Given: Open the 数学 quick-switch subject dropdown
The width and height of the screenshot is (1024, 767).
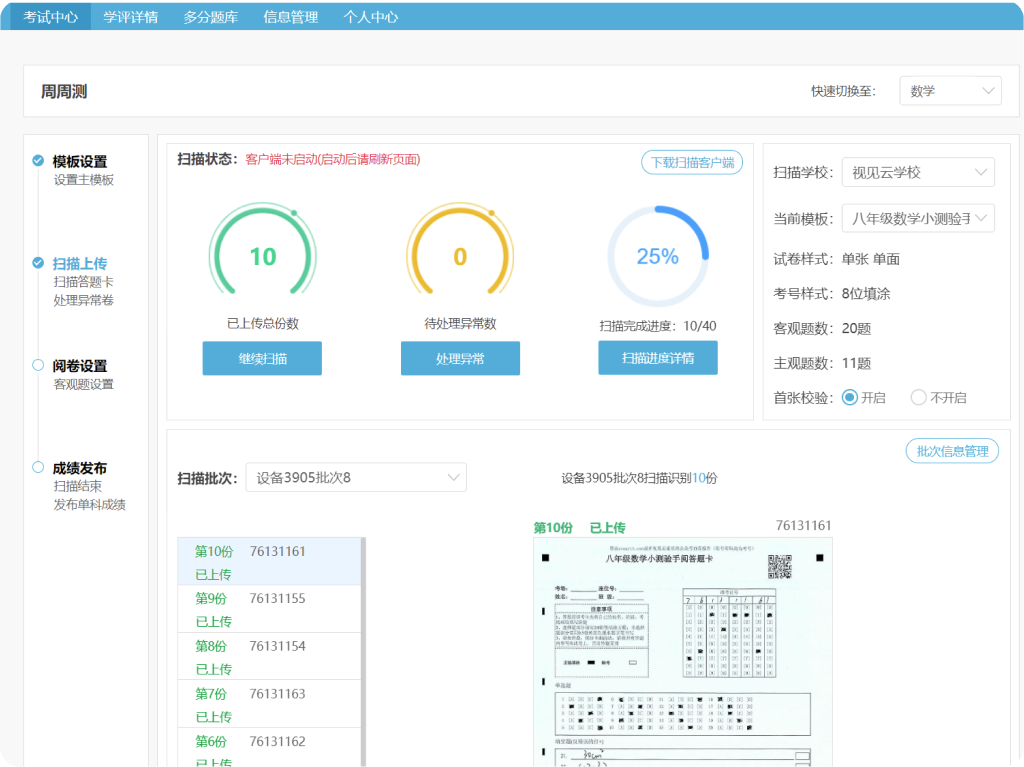Looking at the screenshot, I should (x=949, y=90).
